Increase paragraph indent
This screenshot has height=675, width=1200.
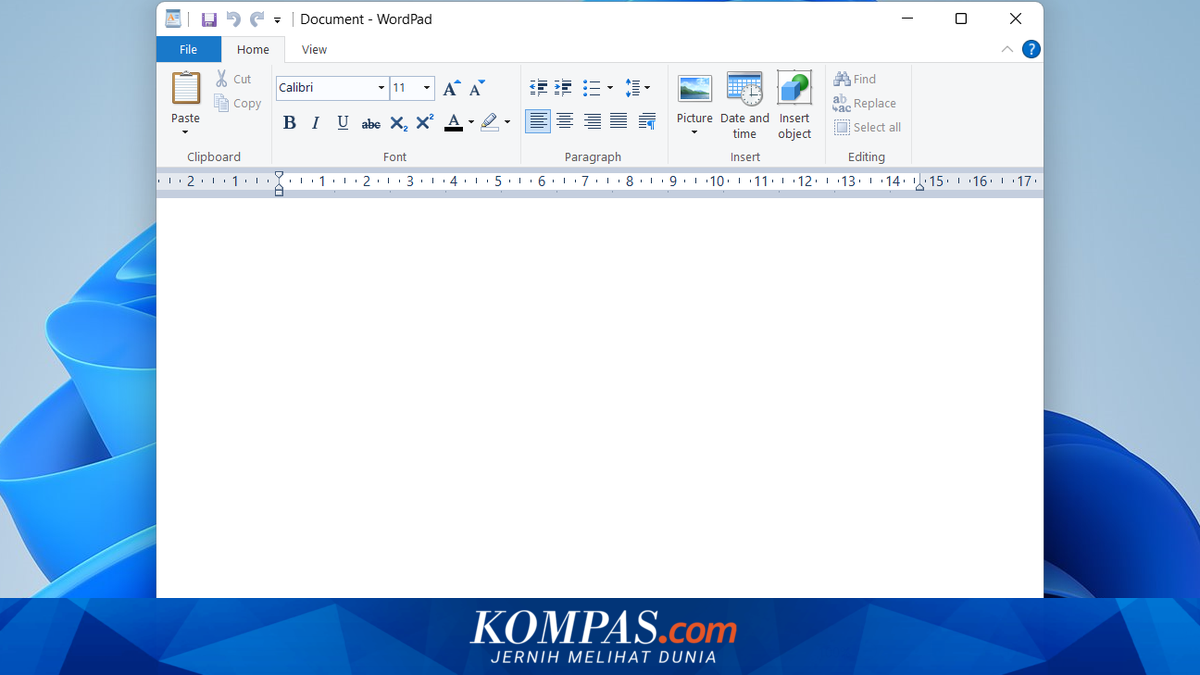[564, 88]
